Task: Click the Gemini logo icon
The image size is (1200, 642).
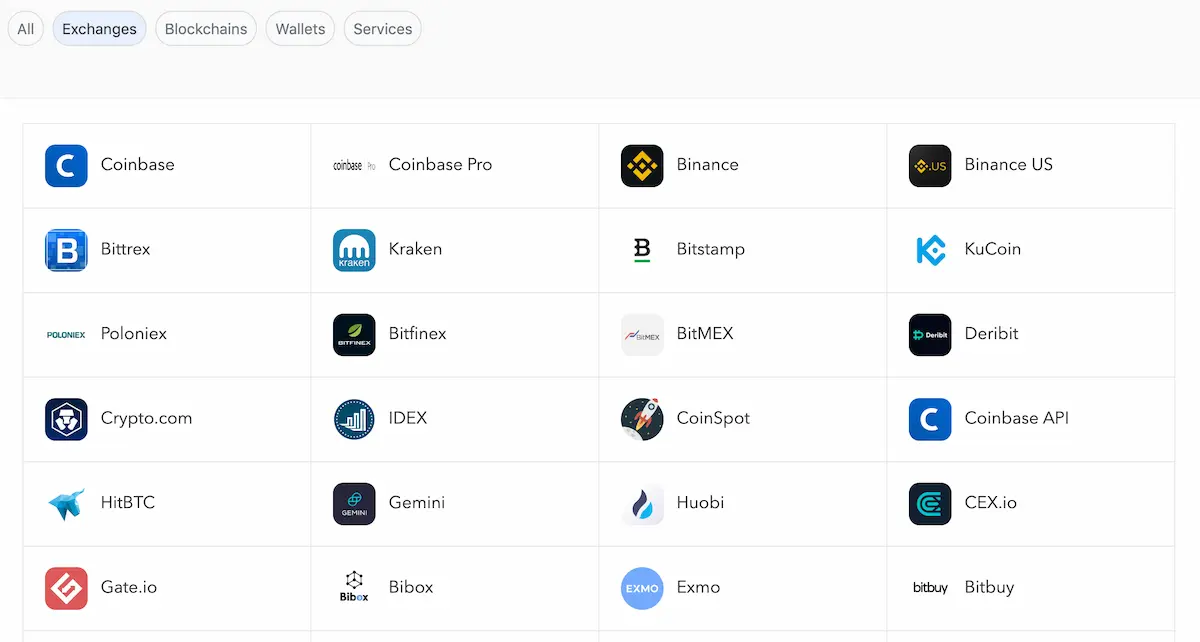Action: (x=354, y=504)
